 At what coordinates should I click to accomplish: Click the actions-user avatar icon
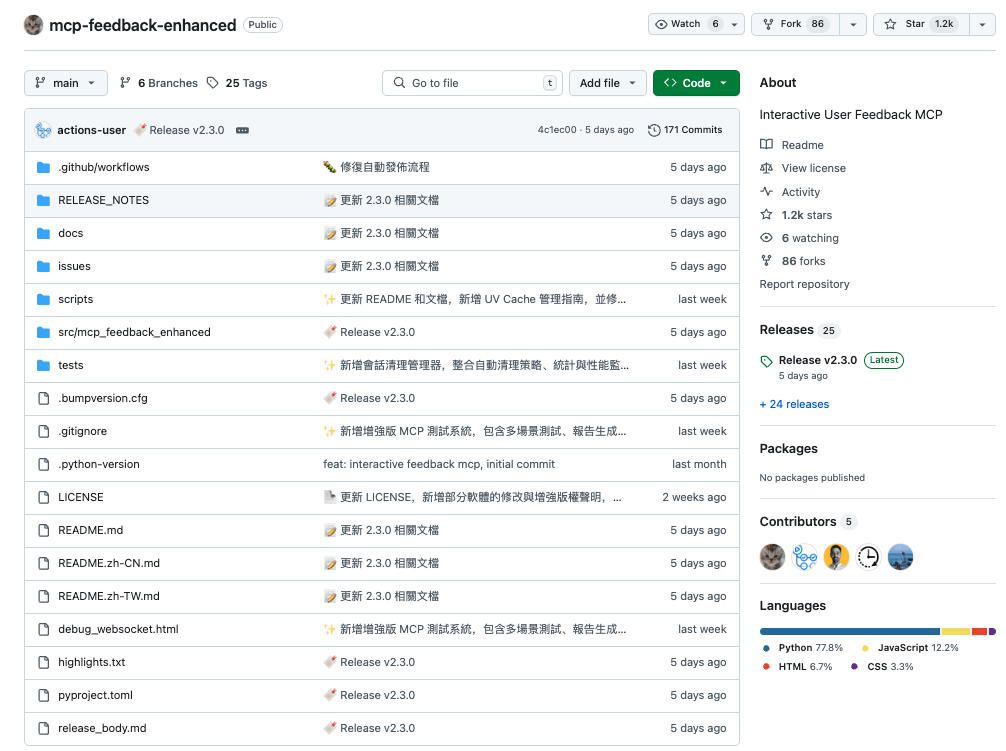[x=43, y=130]
